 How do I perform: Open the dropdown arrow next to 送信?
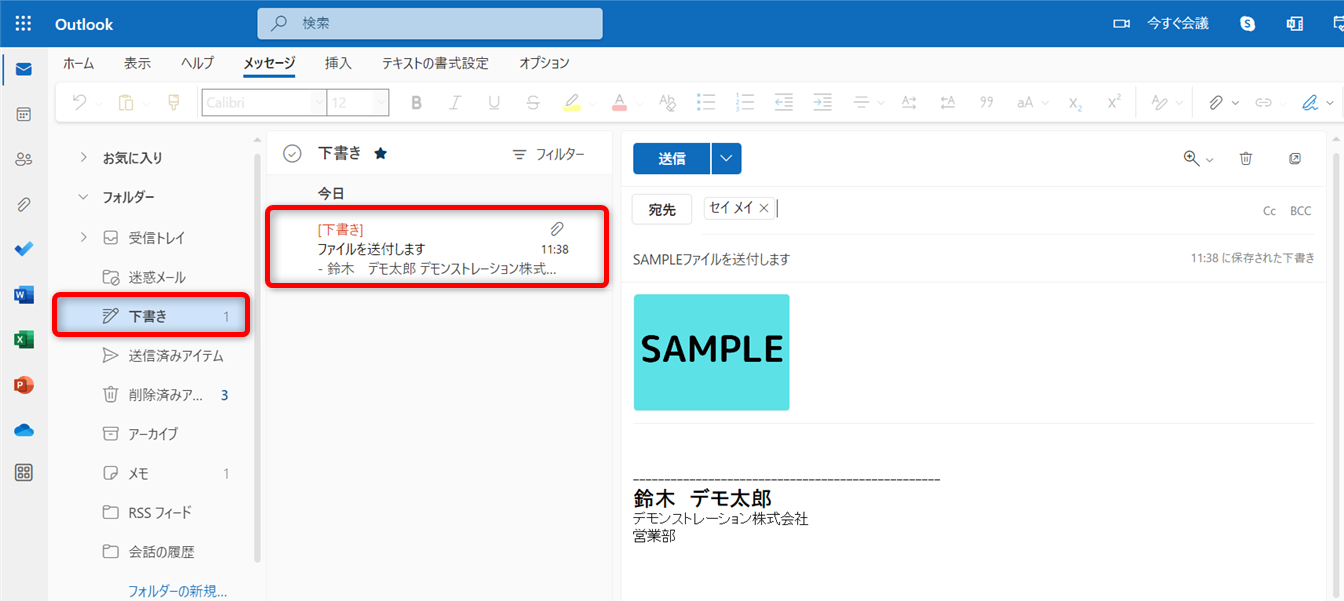(726, 158)
